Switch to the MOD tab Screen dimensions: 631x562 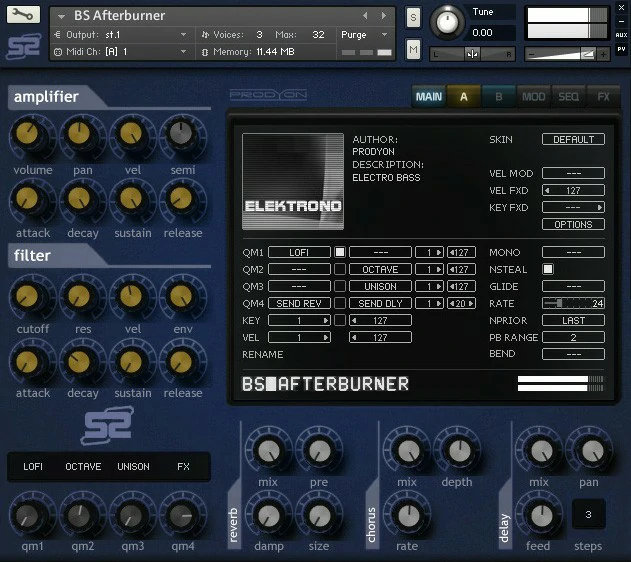click(x=534, y=97)
